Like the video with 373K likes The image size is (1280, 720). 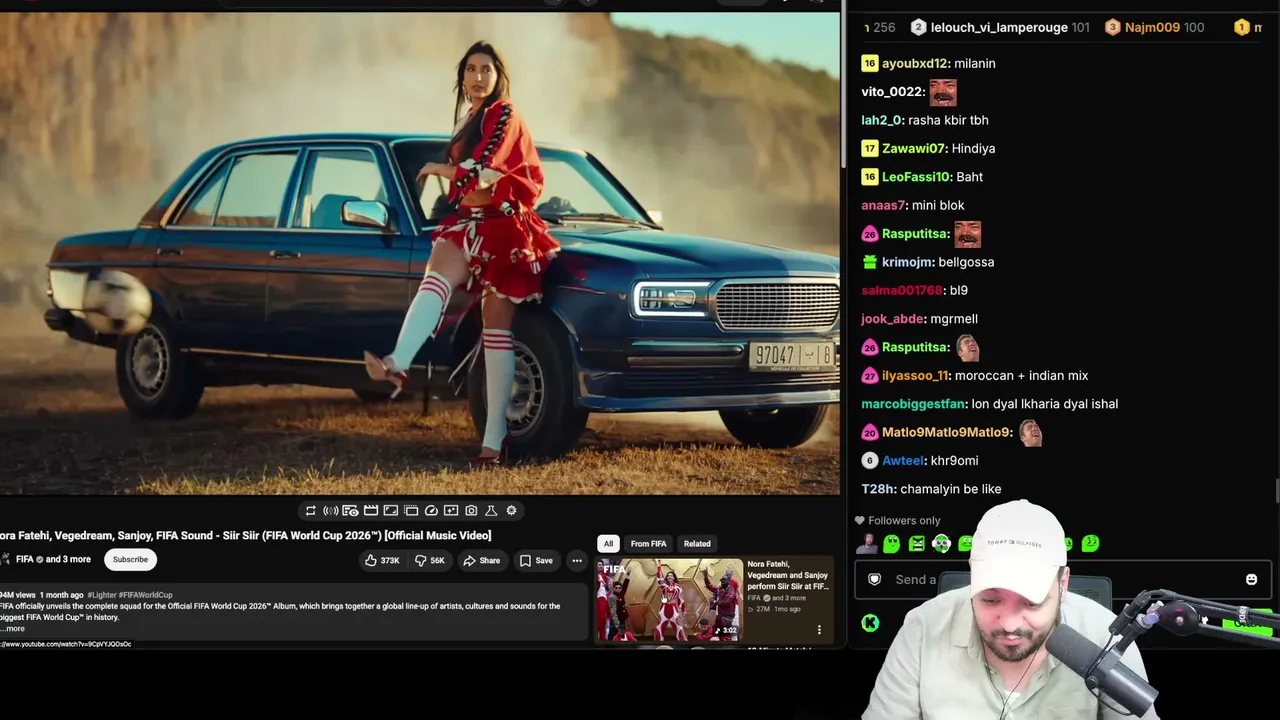382,560
